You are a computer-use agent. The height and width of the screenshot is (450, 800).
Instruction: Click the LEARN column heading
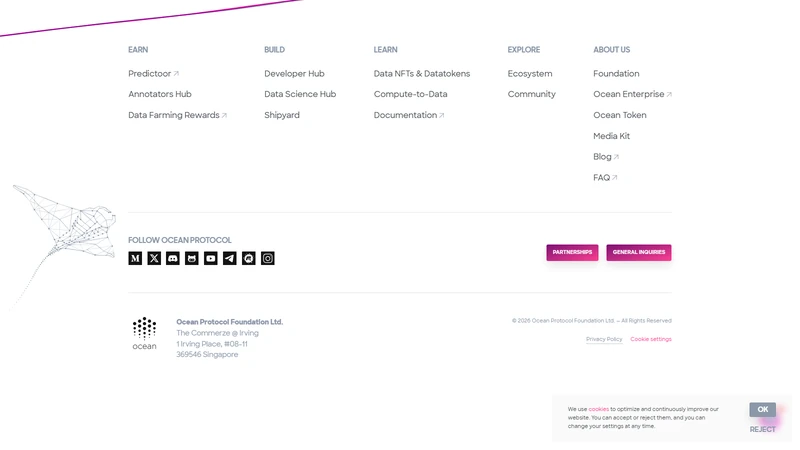click(385, 49)
